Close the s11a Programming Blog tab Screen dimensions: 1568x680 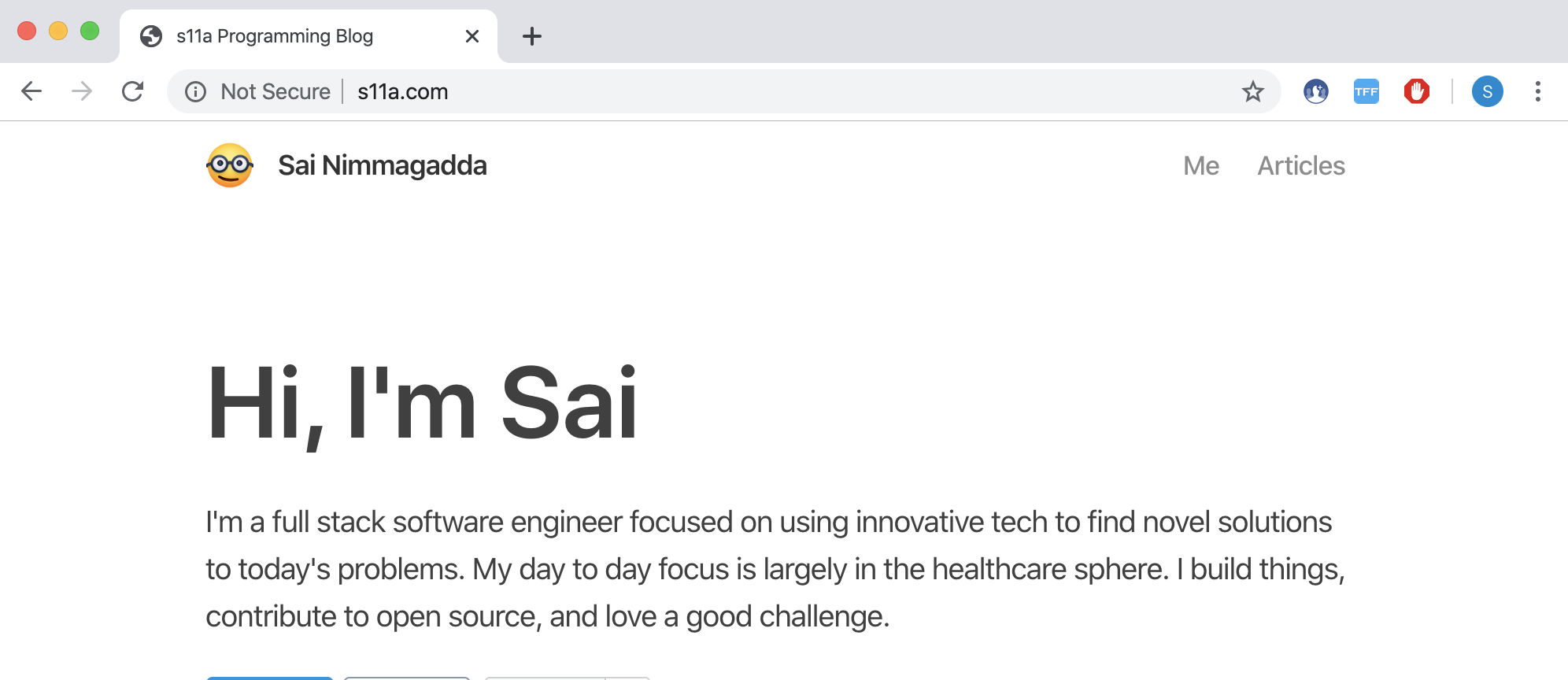click(x=472, y=36)
